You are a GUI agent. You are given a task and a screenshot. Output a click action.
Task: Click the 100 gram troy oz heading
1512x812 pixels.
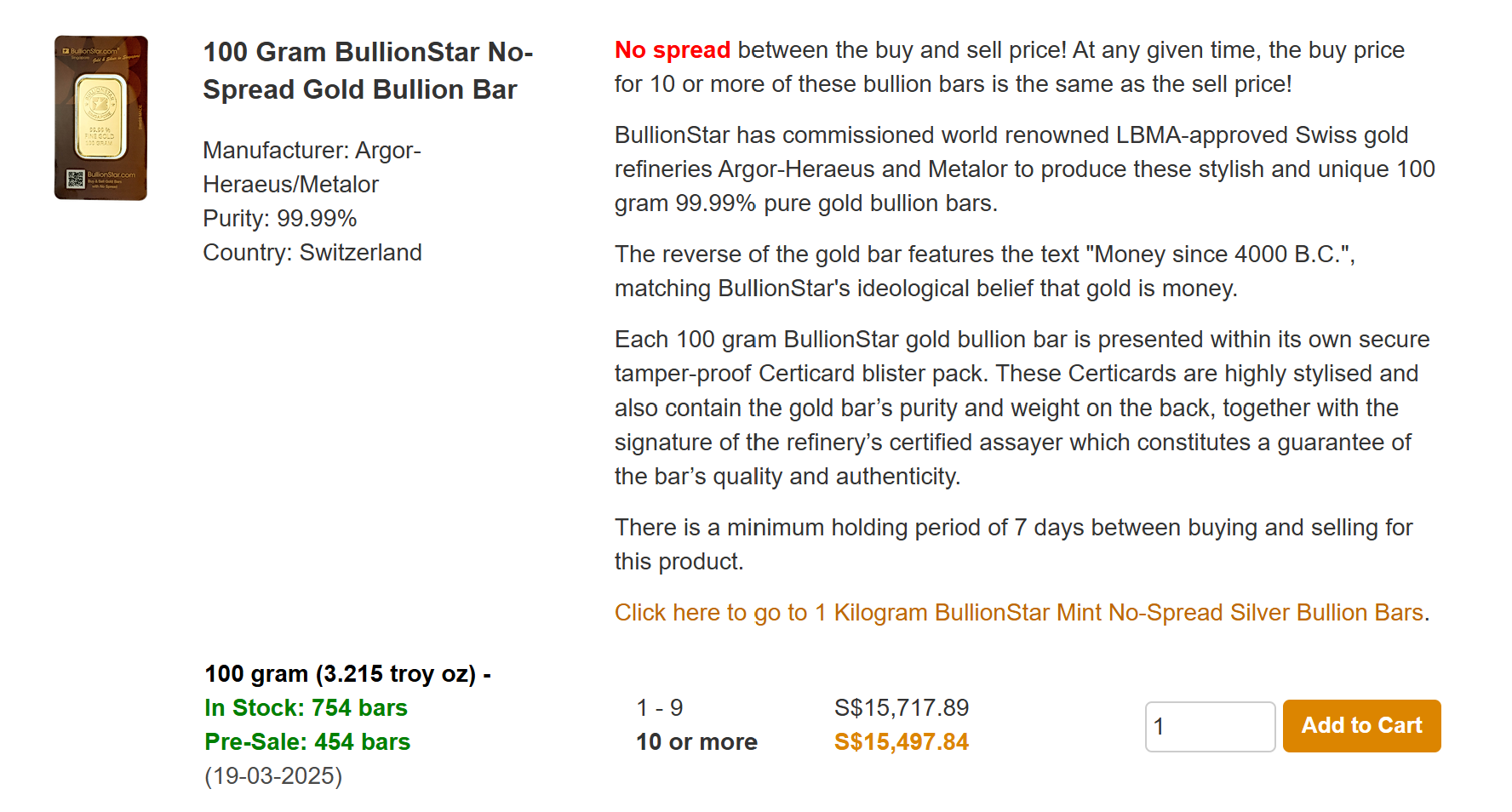(346, 674)
